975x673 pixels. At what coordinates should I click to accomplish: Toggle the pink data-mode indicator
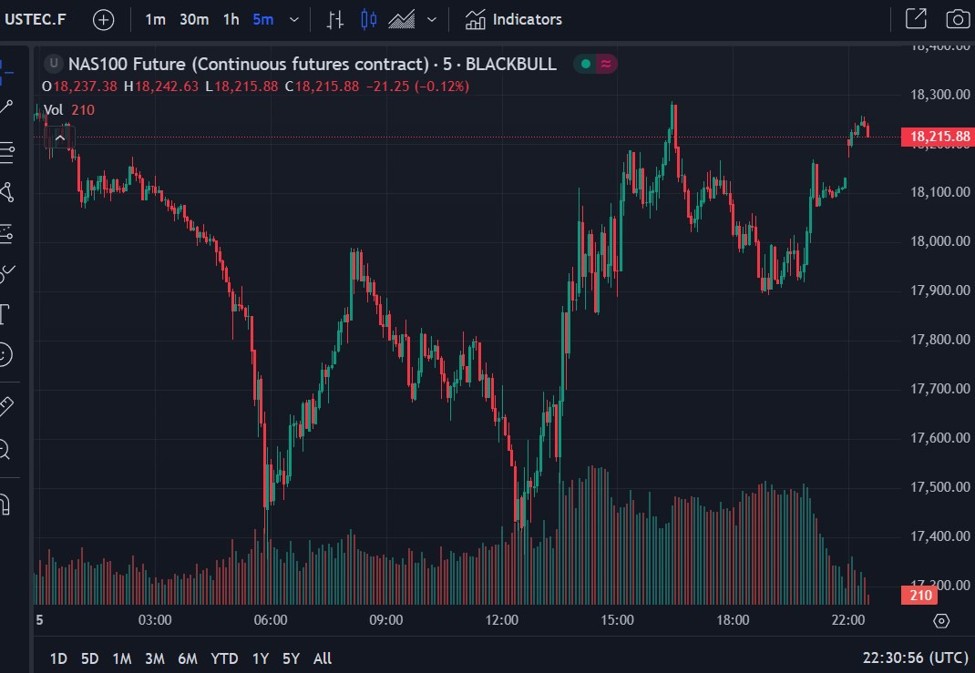pyautogui.click(x=607, y=64)
